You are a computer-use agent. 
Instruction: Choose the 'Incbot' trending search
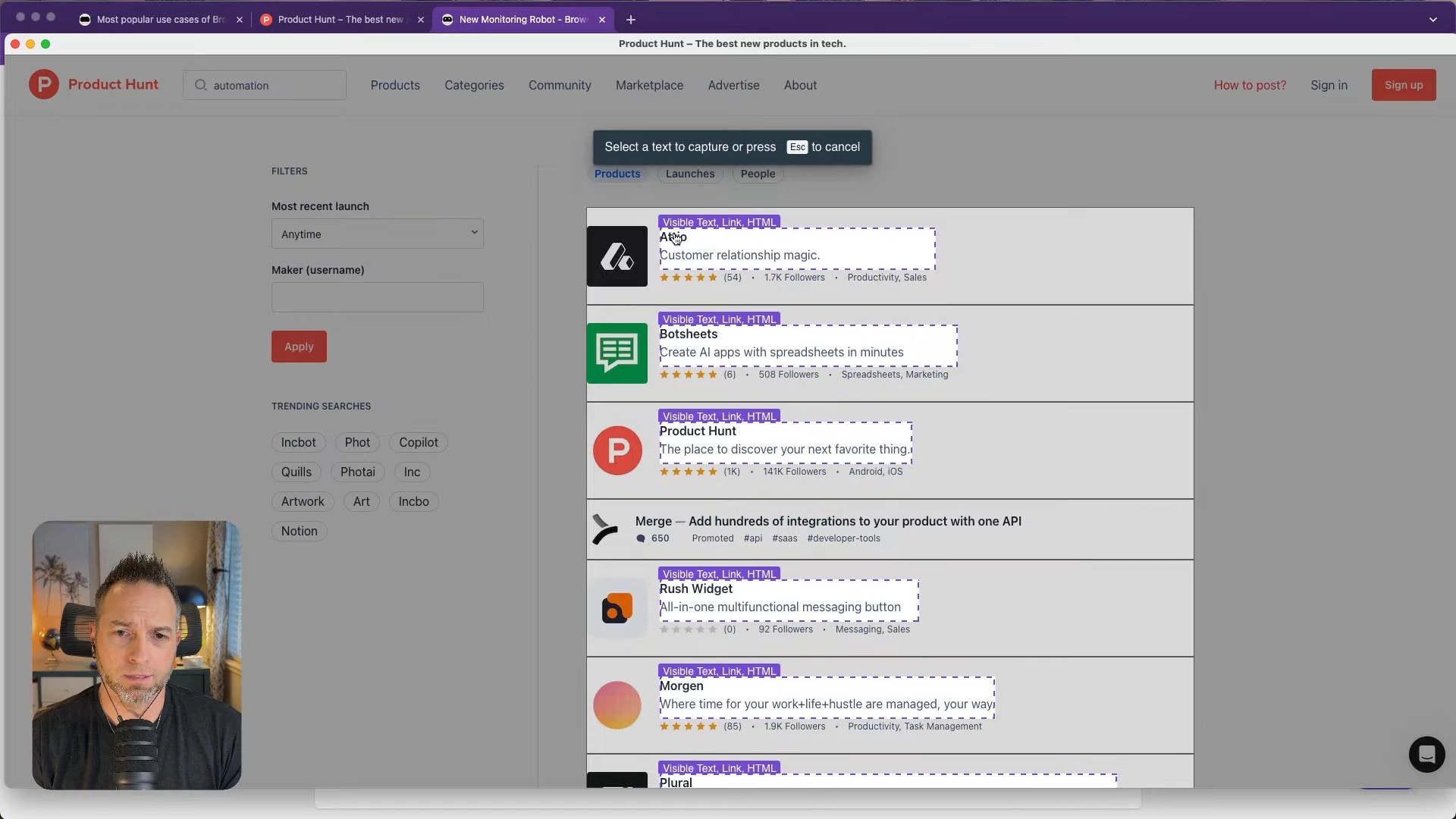[x=299, y=442]
